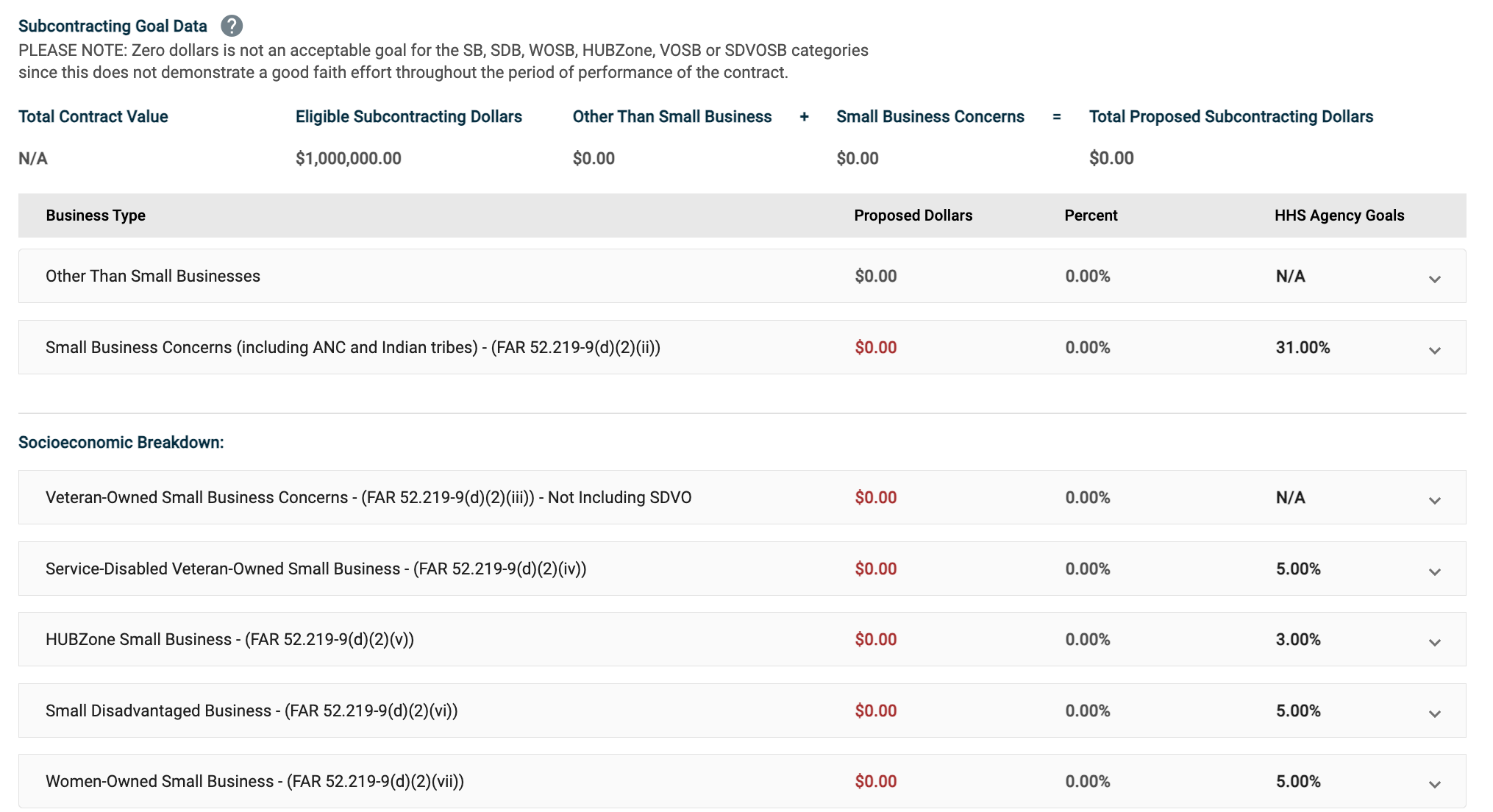
Task: Expand the Small Business Concerns row chevron
Action: (x=1434, y=350)
